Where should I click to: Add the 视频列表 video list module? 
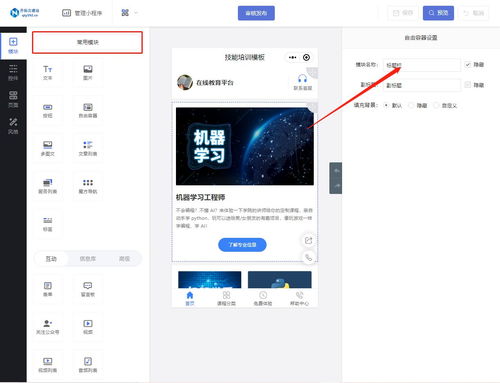[x=48, y=365]
